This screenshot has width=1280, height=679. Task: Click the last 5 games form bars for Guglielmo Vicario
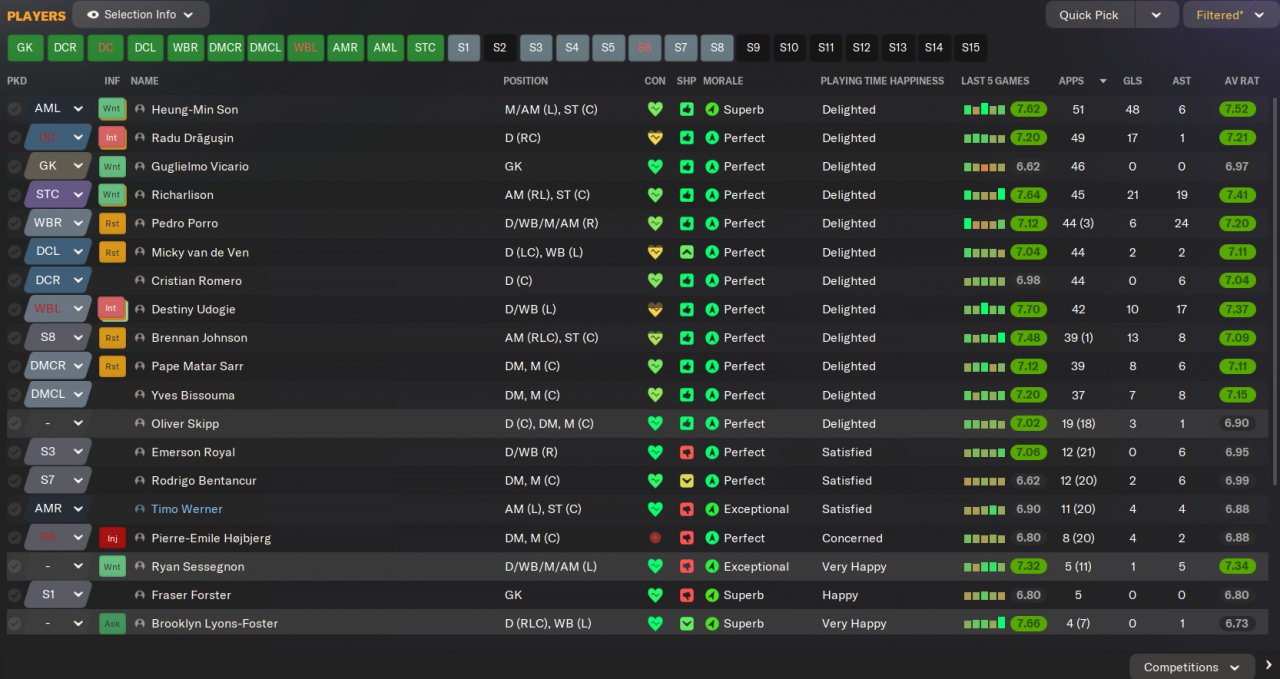(x=984, y=166)
